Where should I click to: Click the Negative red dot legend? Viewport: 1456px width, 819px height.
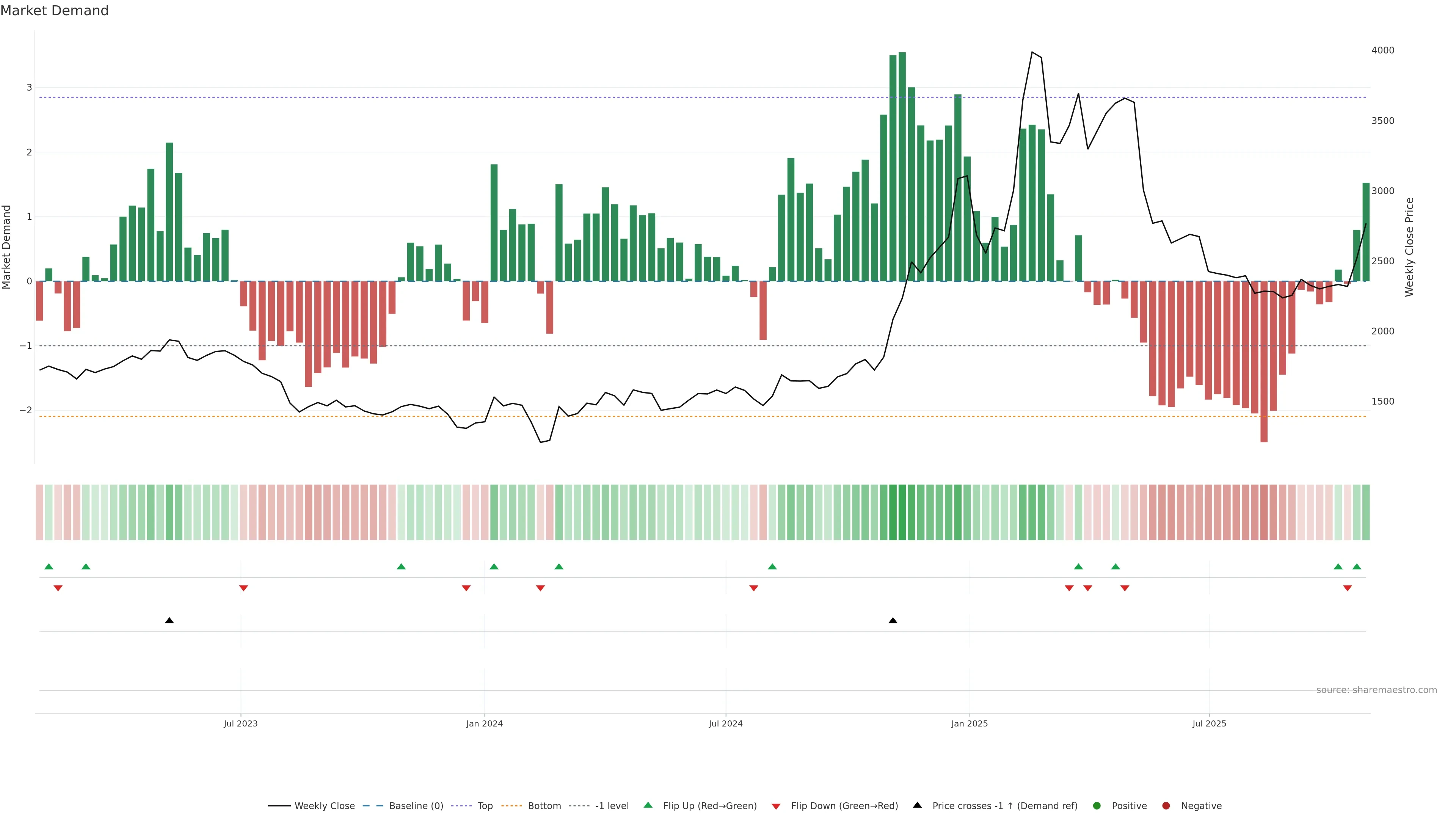pyautogui.click(x=1166, y=806)
